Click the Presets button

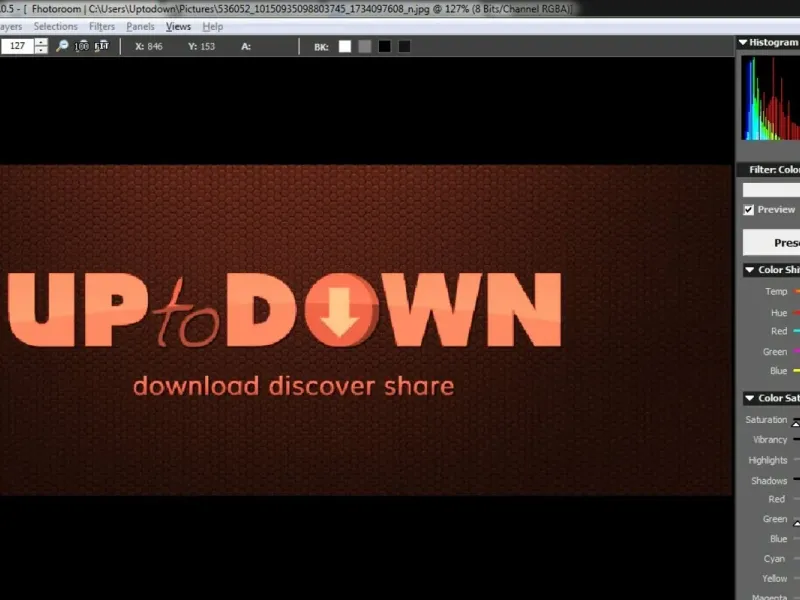point(771,242)
